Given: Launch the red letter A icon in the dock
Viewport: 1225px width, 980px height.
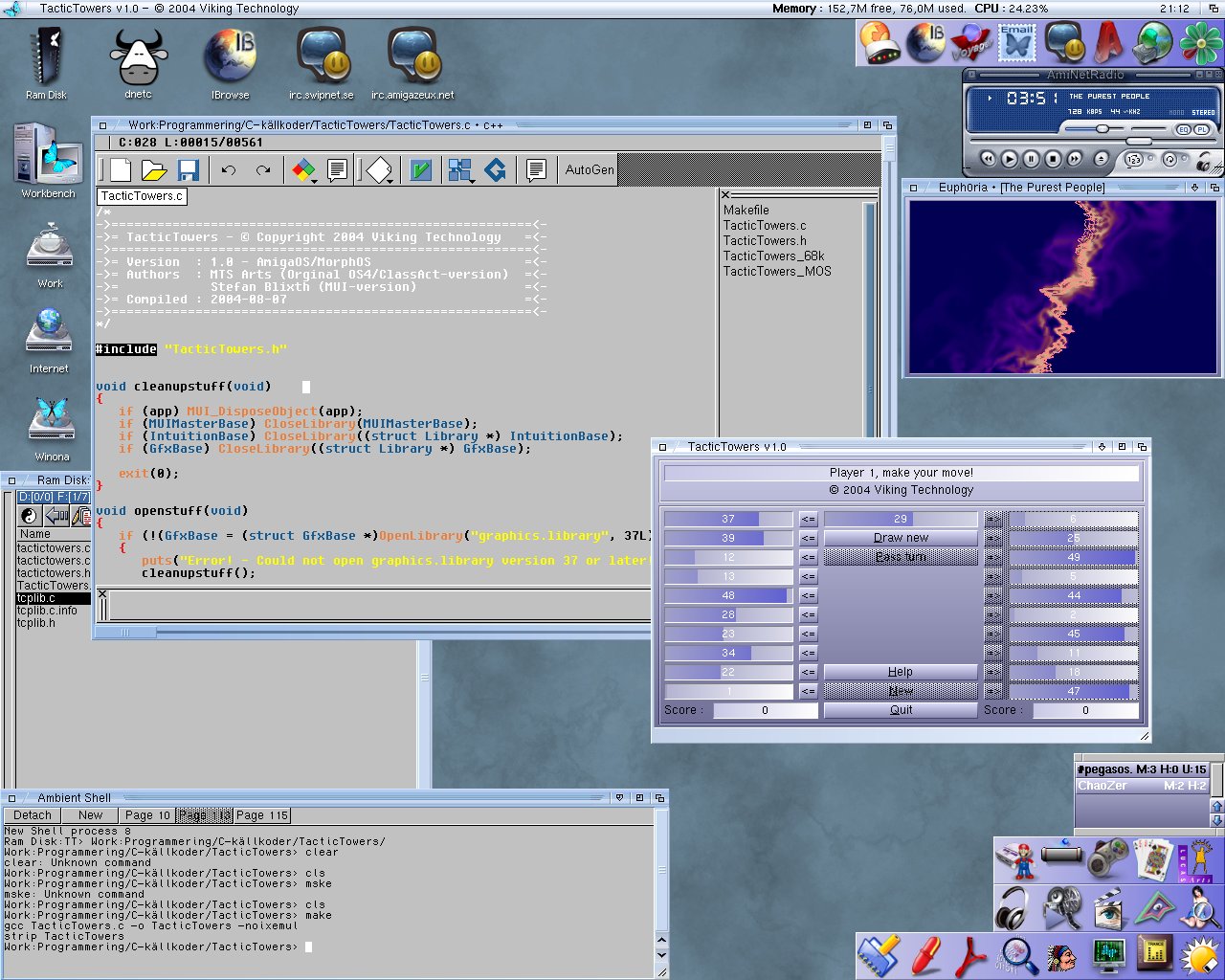Looking at the screenshot, I should point(1108,43).
